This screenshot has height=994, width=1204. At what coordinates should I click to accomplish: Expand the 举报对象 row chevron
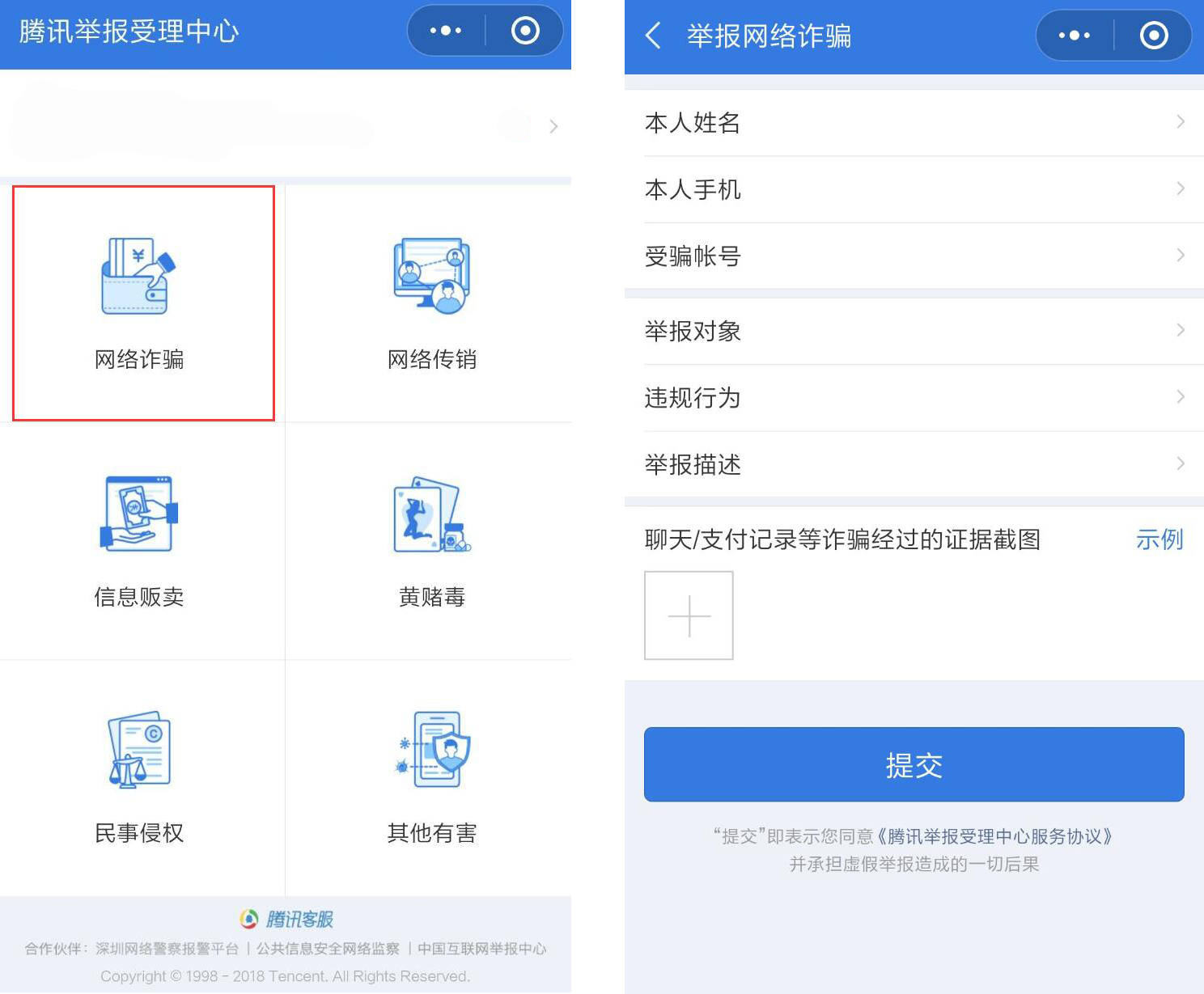click(x=1181, y=330)
